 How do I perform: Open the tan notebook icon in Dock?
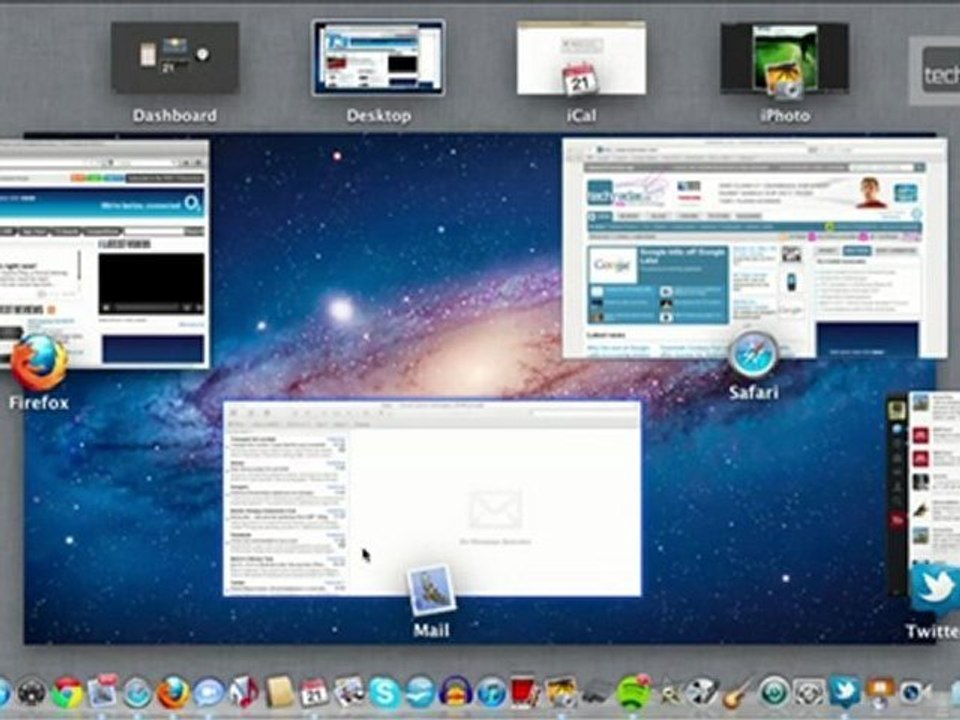tap(279, 692)
